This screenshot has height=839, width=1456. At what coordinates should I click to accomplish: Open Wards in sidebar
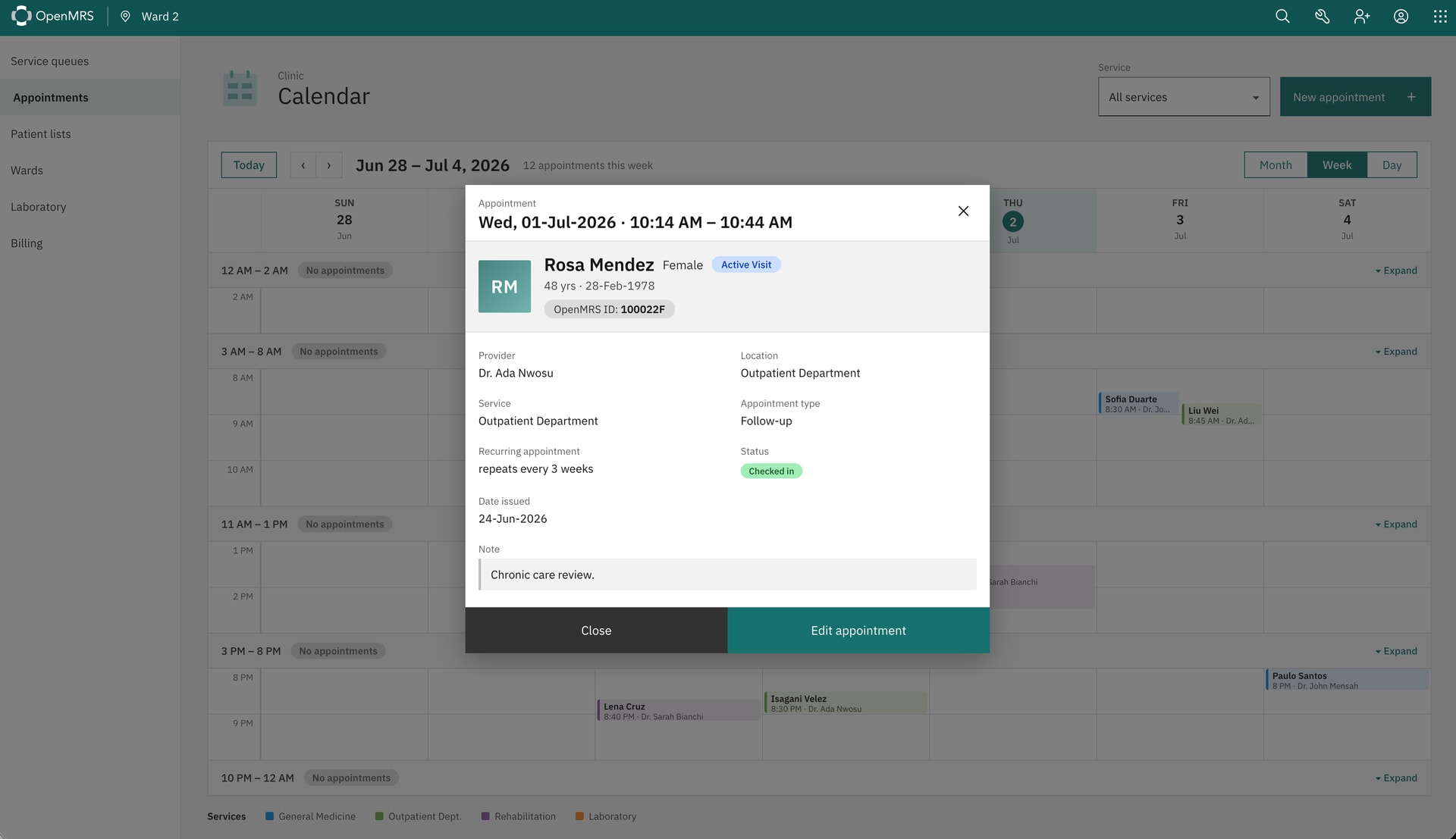point(90,170)
